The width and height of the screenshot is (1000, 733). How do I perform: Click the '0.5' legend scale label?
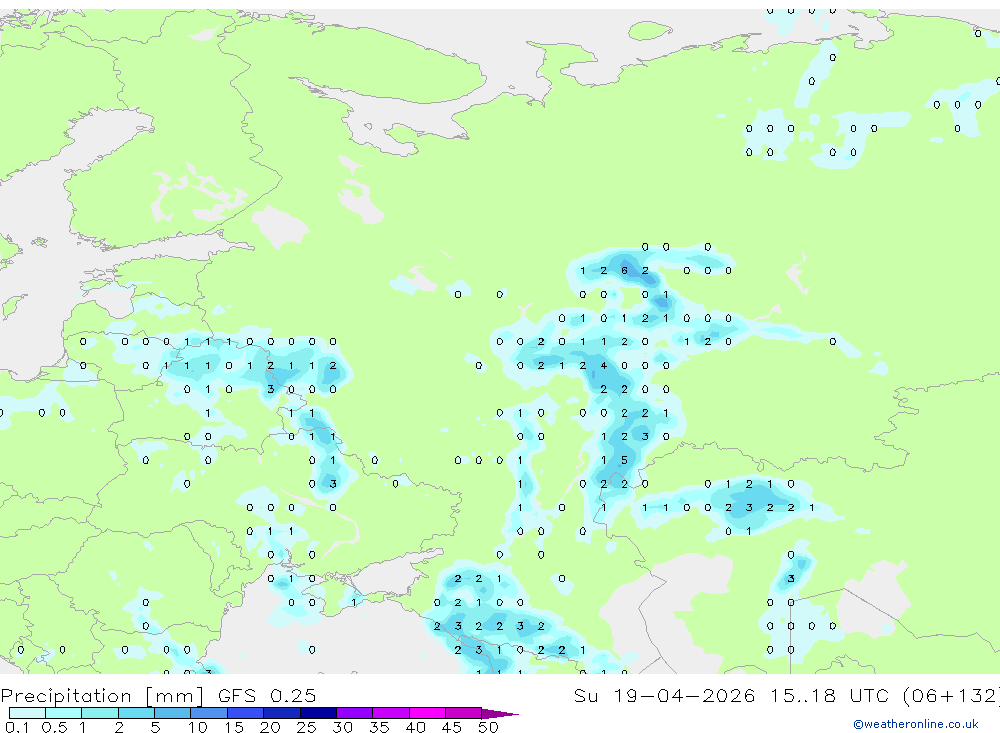click(54, 727)
